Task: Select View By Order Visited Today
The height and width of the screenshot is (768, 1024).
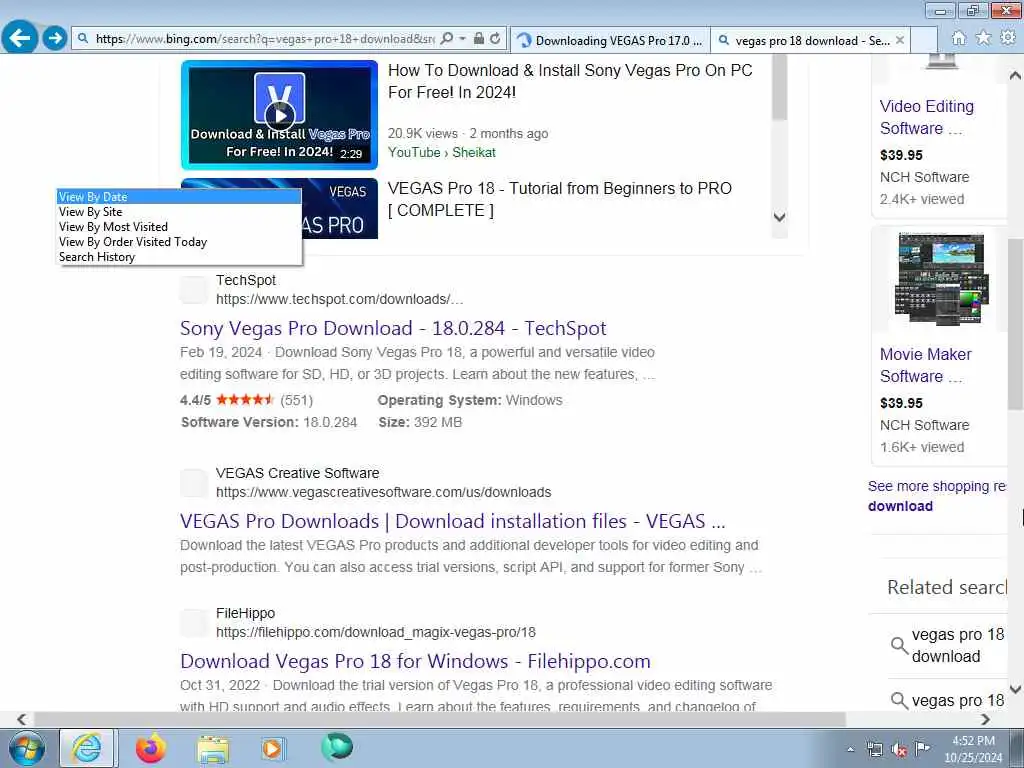Action: [179, 242]
